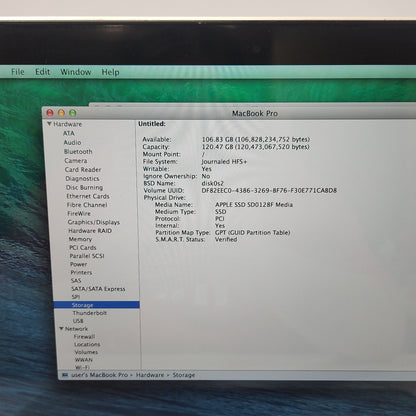Select Graphics/Displays in the sidebar
The height and width of the screenshot is (416, 416).
tap(94, 222)
